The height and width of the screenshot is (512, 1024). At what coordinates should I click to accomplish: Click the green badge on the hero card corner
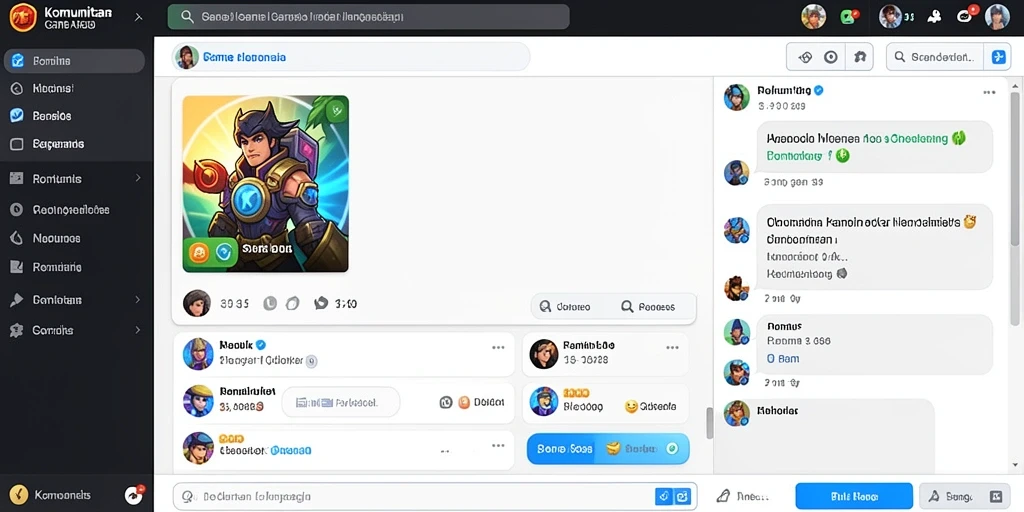pyautogui.click(x=337, y=109)
